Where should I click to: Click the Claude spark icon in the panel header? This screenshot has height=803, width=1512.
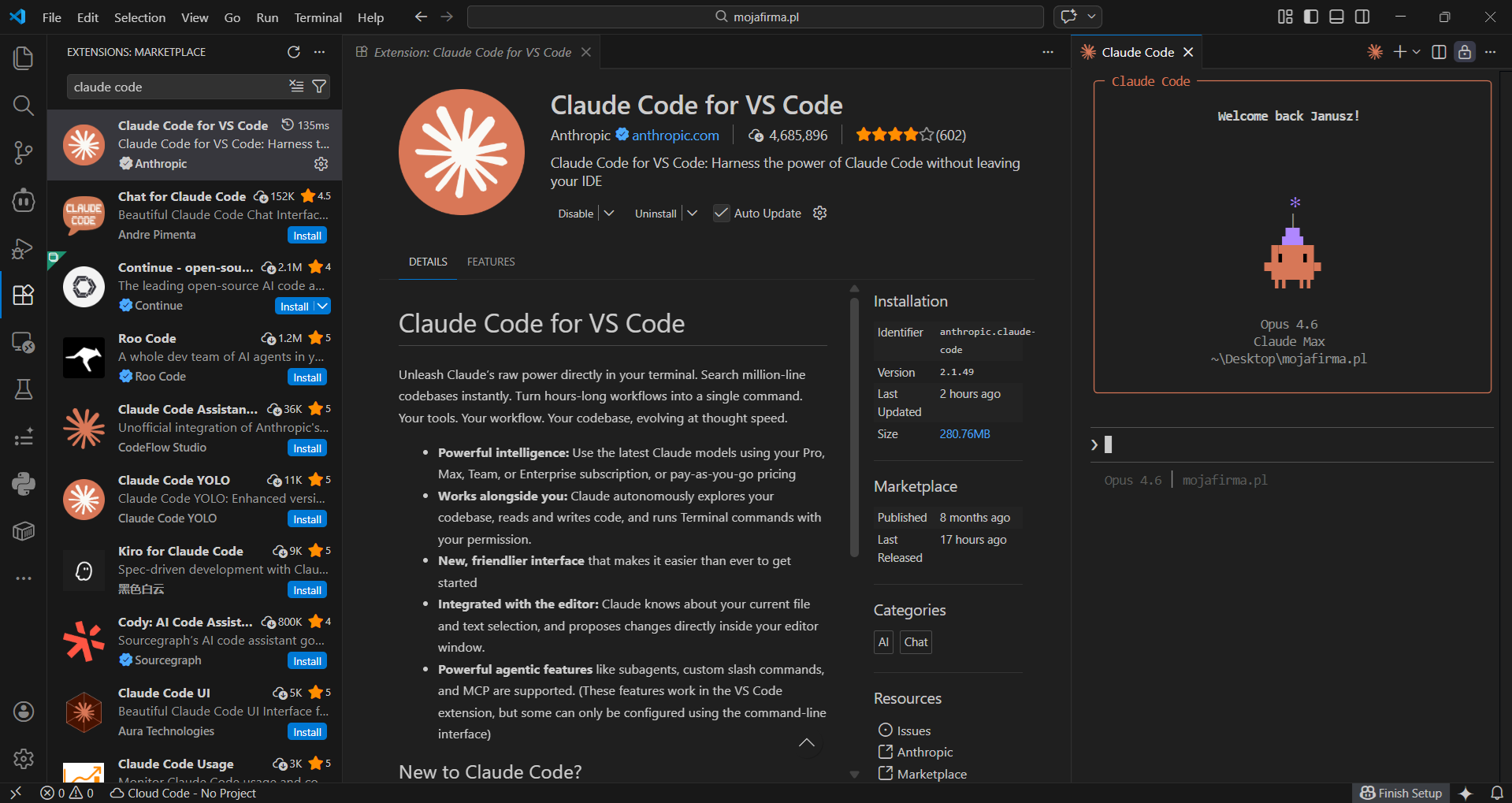[x=1375, y=51]
